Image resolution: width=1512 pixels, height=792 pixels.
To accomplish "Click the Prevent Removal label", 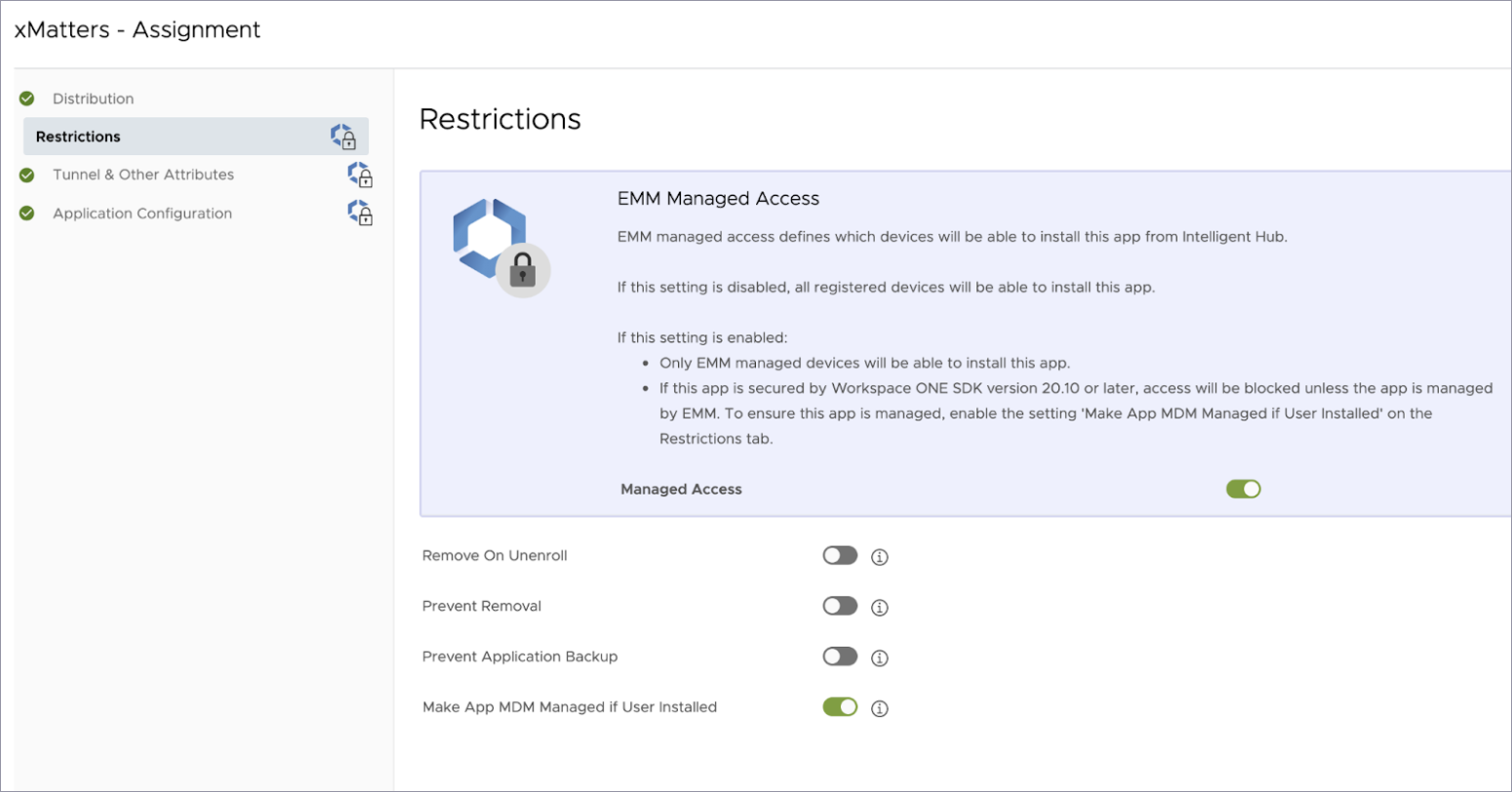I will pyautogui.click(x=482, y=606).
